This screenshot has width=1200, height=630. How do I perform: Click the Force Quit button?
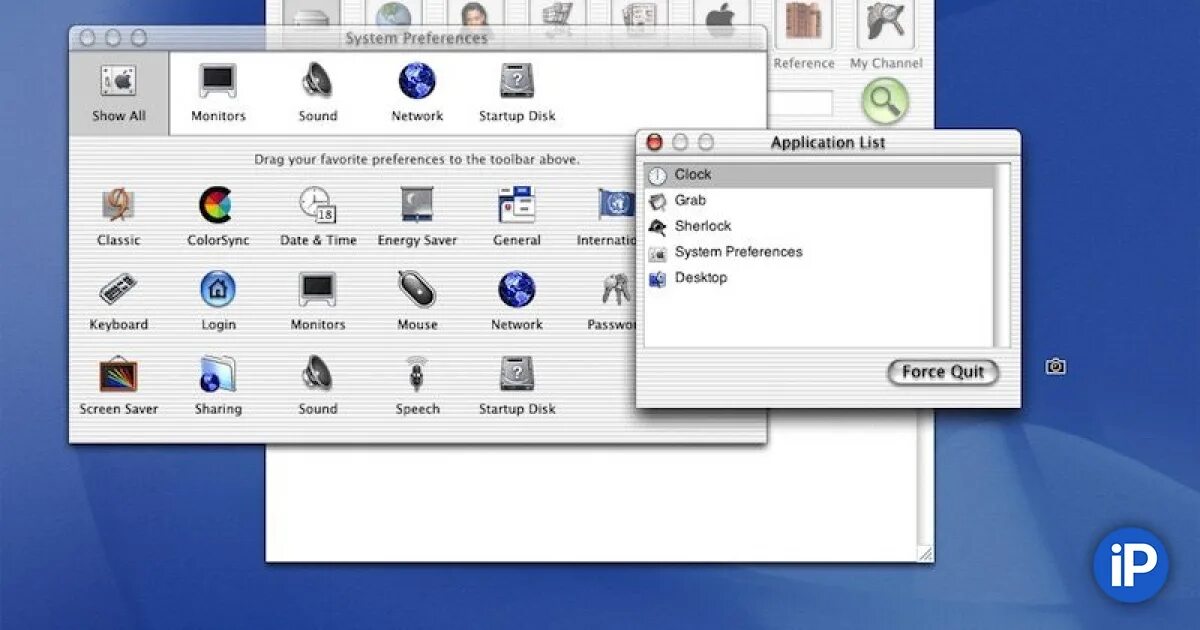tap(943, 372)
